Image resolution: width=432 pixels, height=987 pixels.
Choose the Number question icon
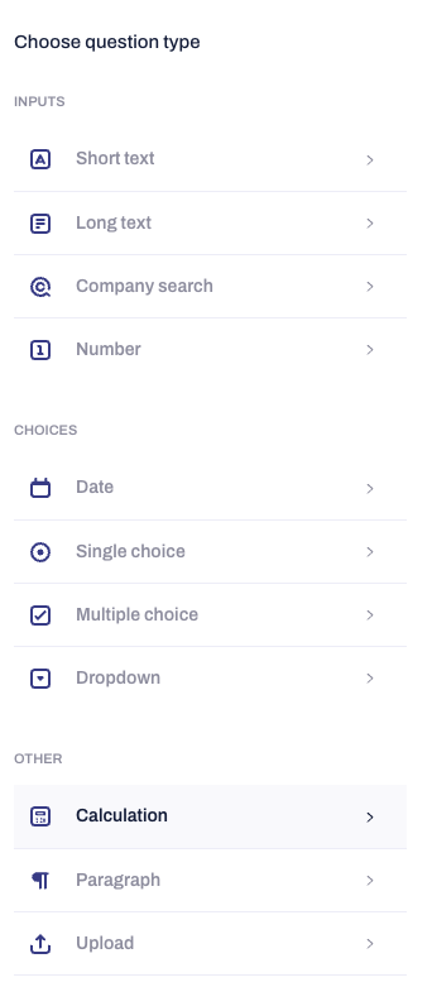click(40, 349)
